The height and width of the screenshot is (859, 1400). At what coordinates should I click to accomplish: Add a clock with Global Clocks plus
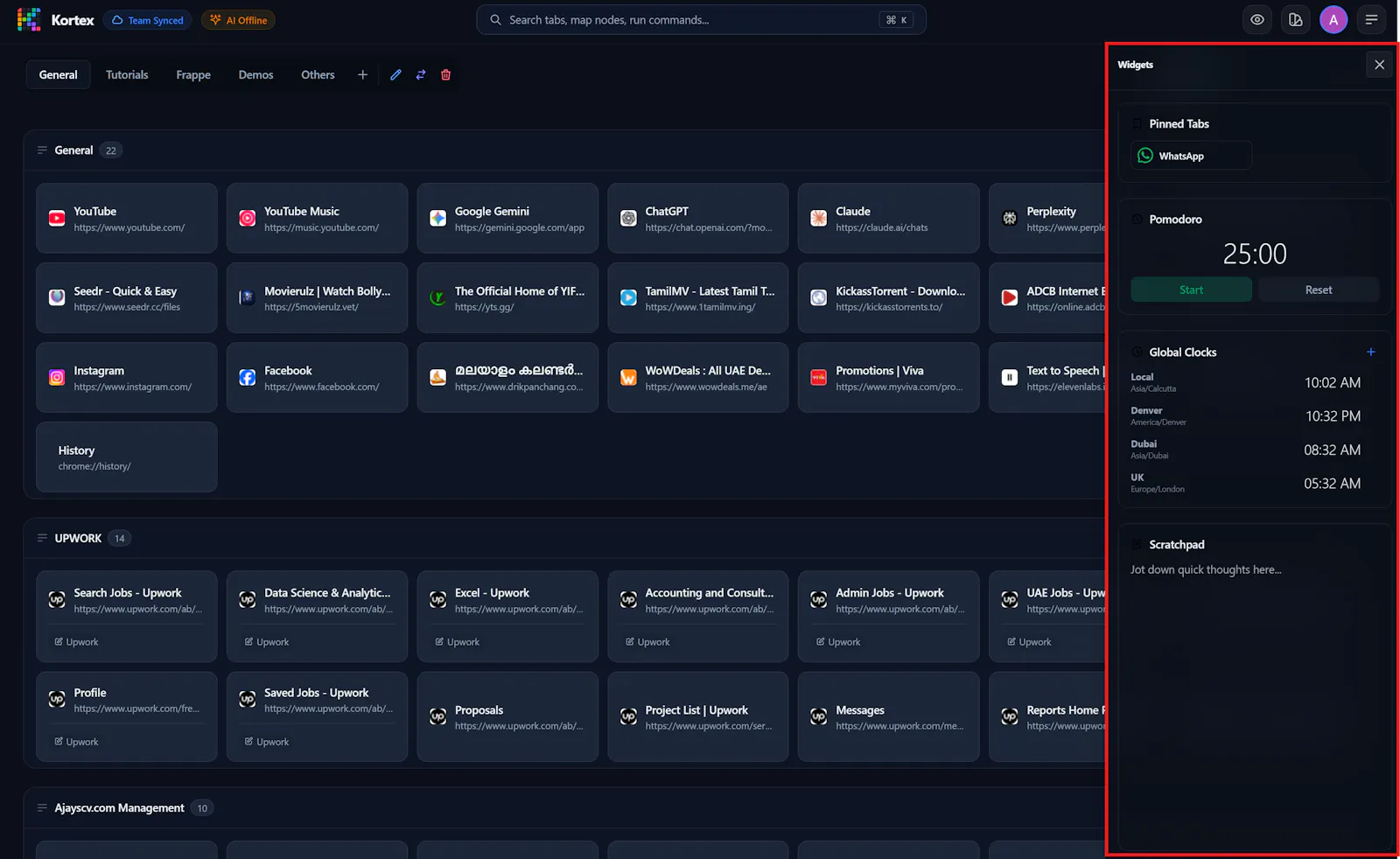(1371, 352)
